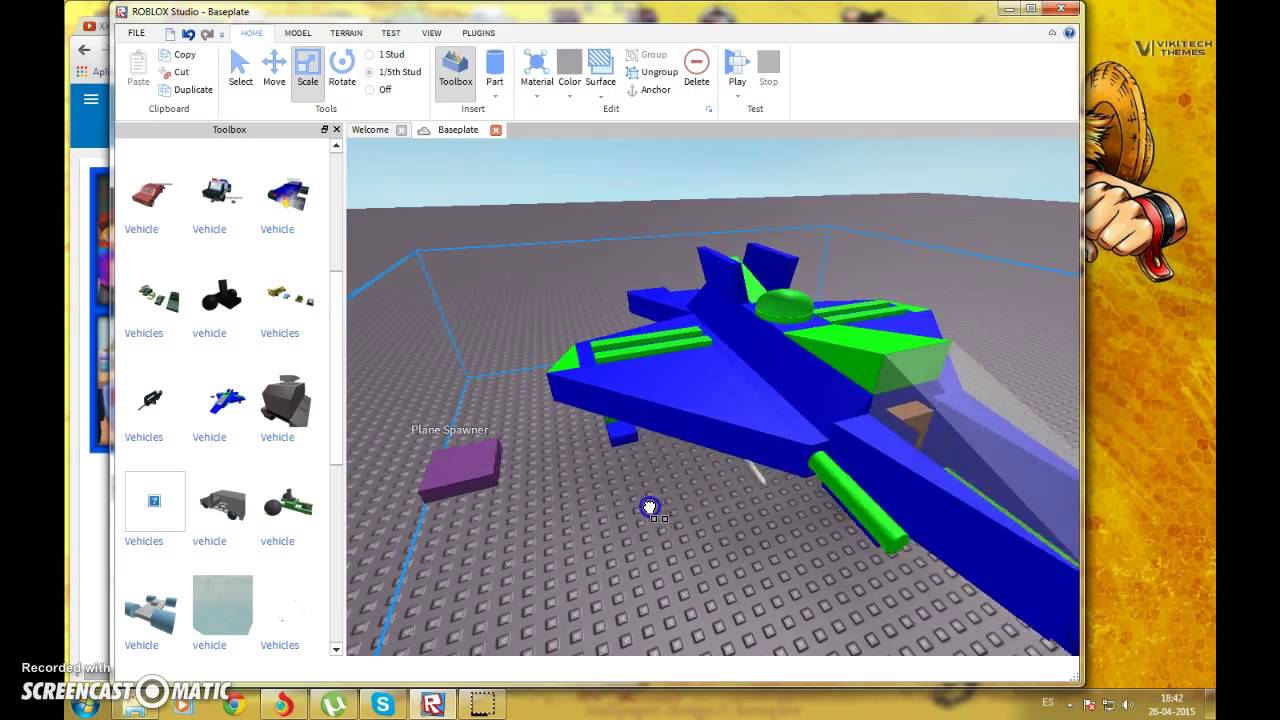Screen dimensions: 1280x720
Task: Open the Surface dropdown arrow
Action: click(x=601, y=96)
